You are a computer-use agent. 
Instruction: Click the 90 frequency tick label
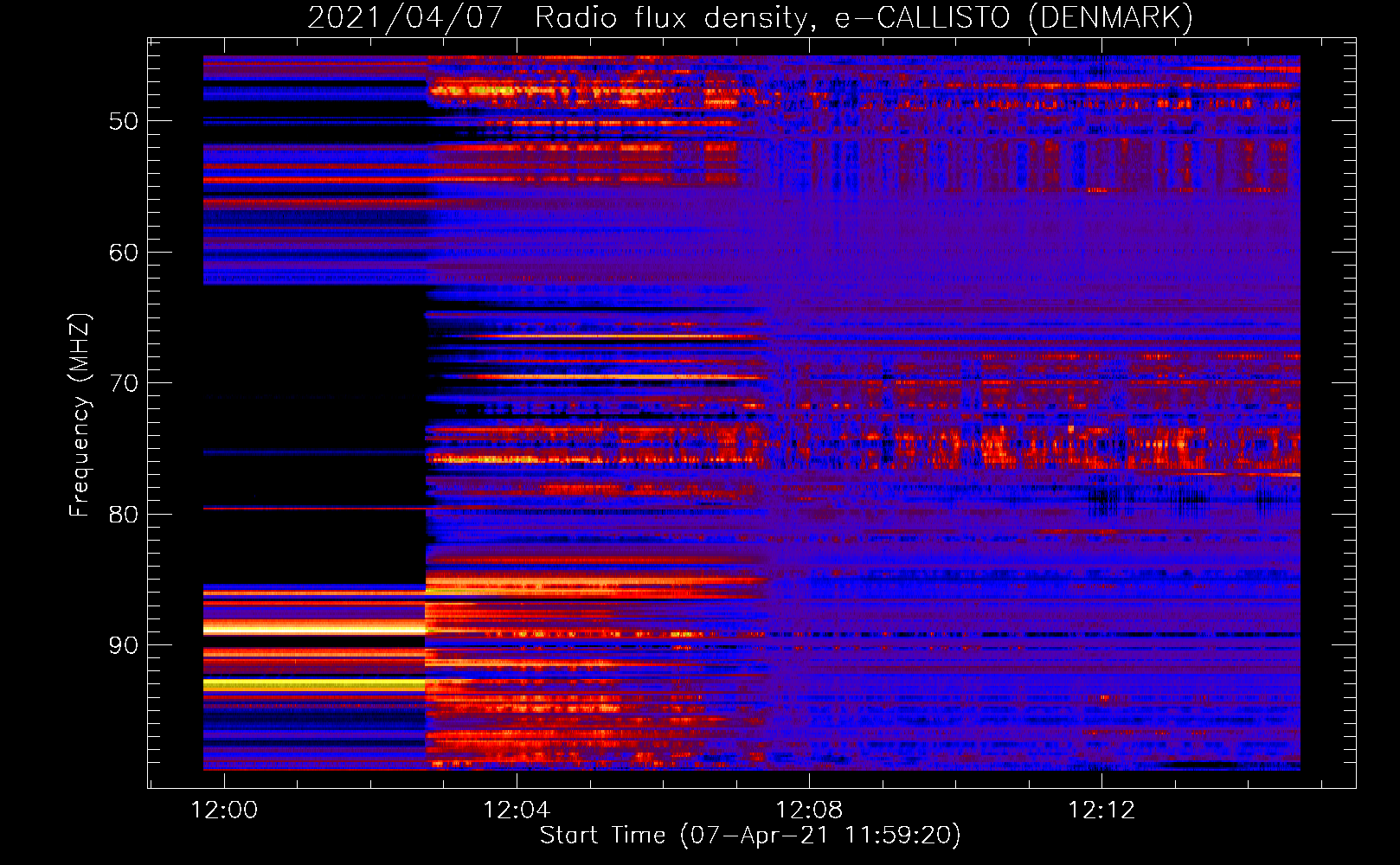(x=124, y=645)
